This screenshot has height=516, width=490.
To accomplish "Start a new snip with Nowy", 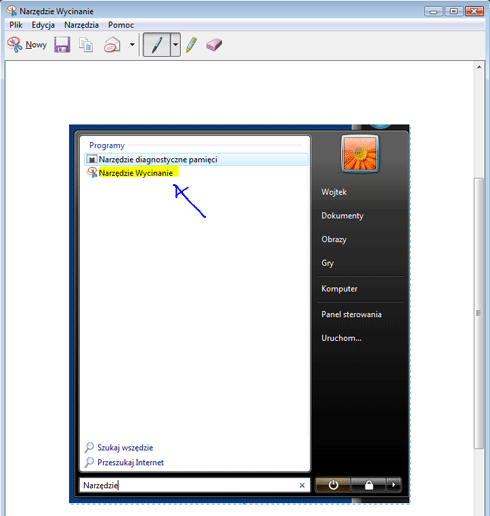I will (27, 45).
